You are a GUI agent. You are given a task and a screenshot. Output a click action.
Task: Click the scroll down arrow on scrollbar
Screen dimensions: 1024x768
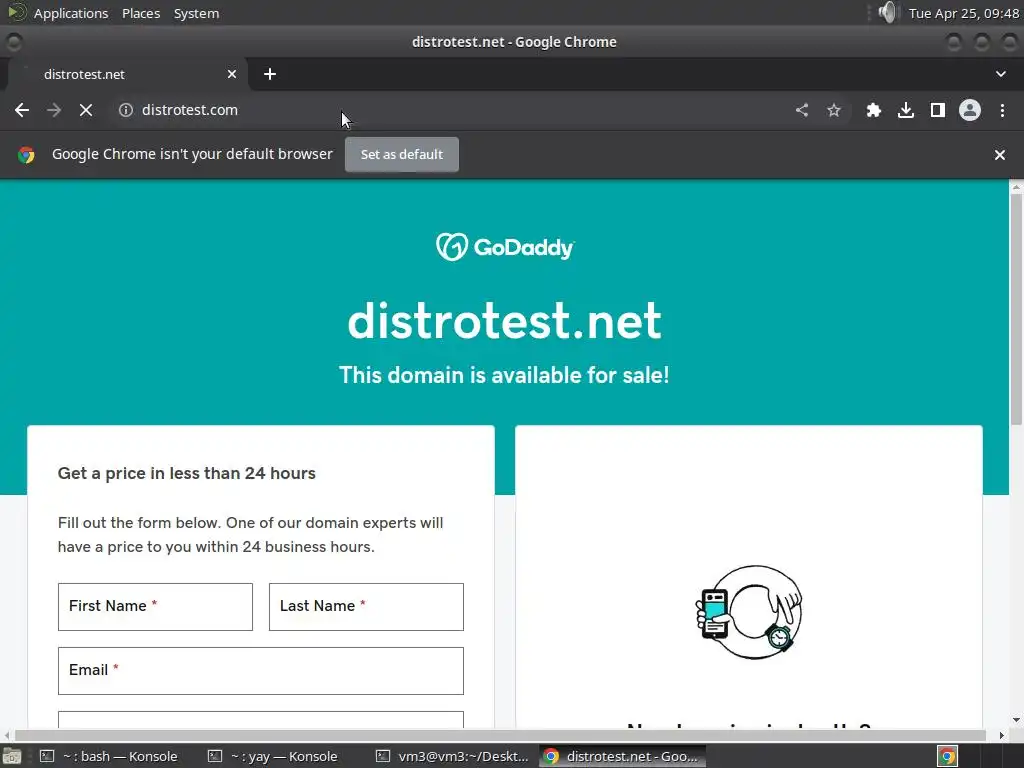coord(1016,720)
